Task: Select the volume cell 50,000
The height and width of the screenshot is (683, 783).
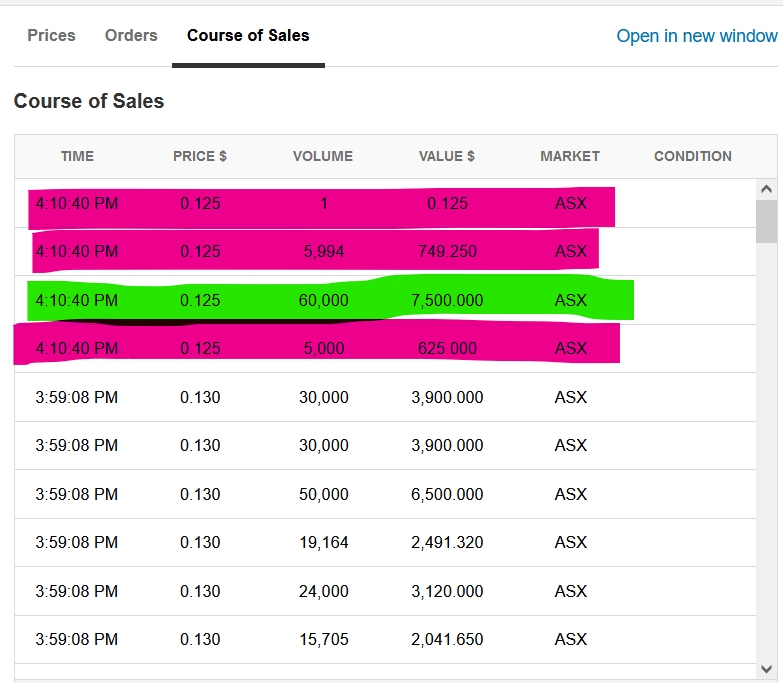Action: tap(324, 494)
